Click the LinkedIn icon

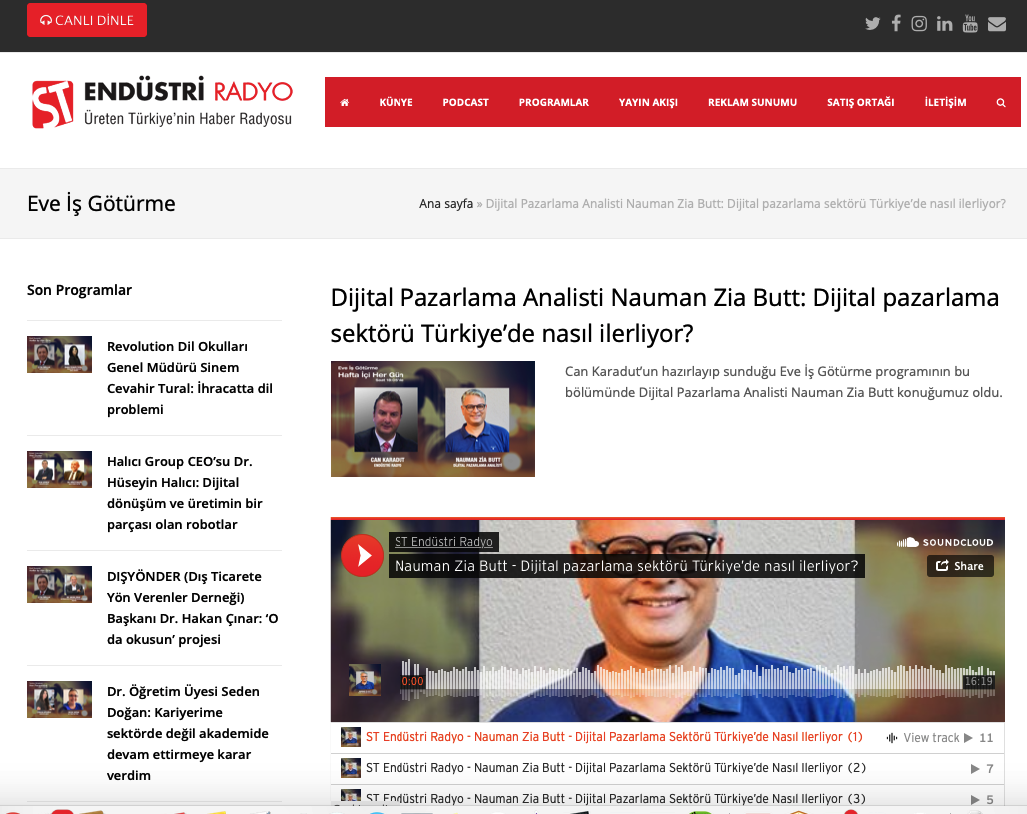click(x=944, y=24)
